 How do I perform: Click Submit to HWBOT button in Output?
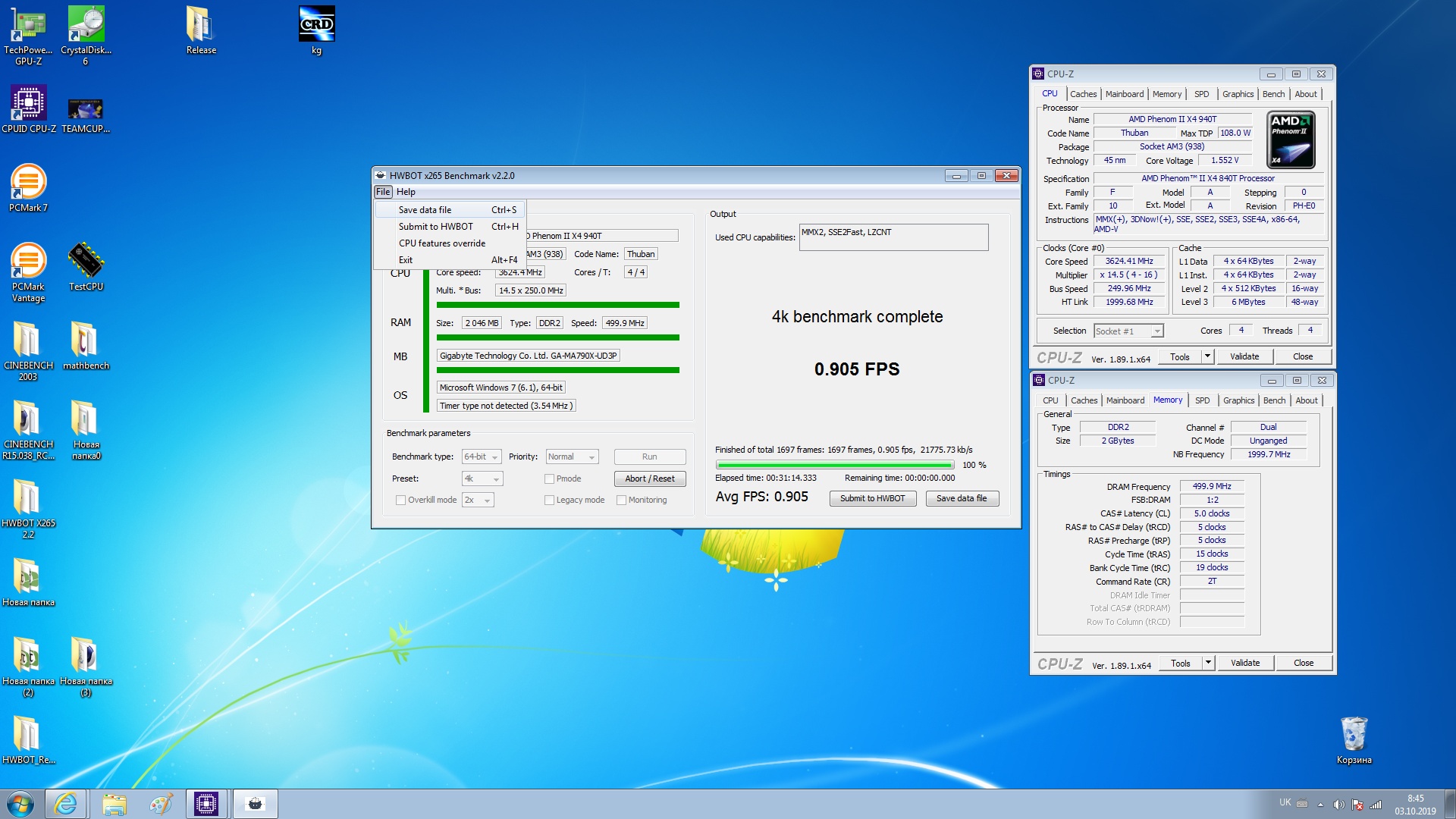[872, 498]
